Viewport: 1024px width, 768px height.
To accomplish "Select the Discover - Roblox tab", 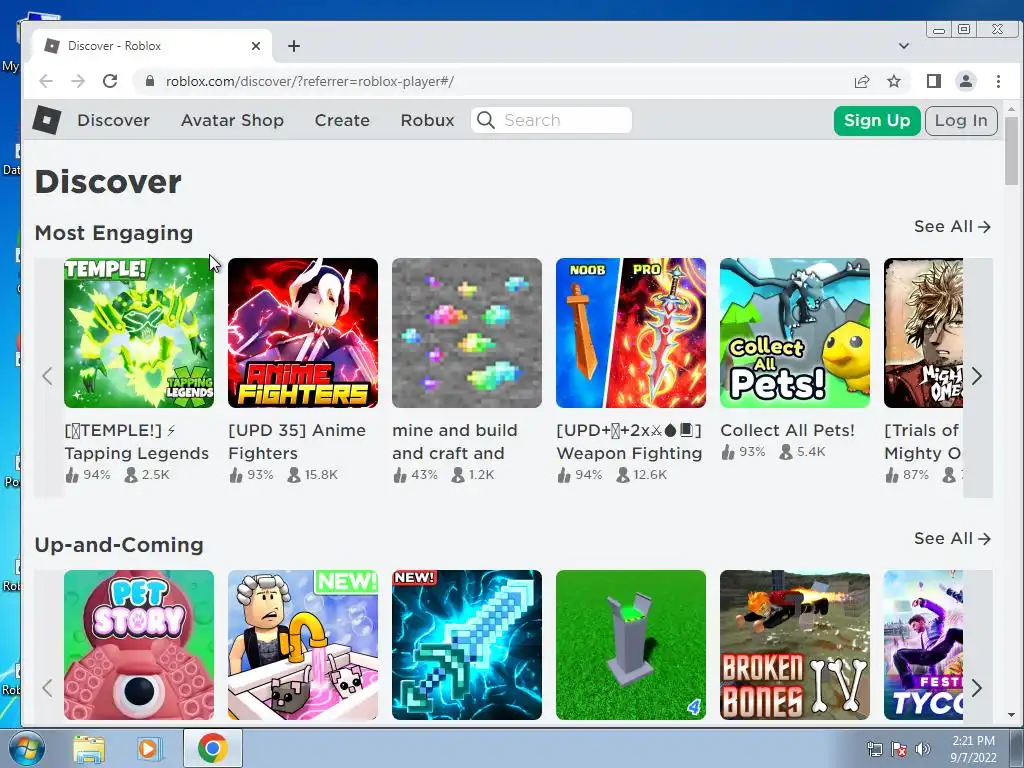I will coord(152,46).
